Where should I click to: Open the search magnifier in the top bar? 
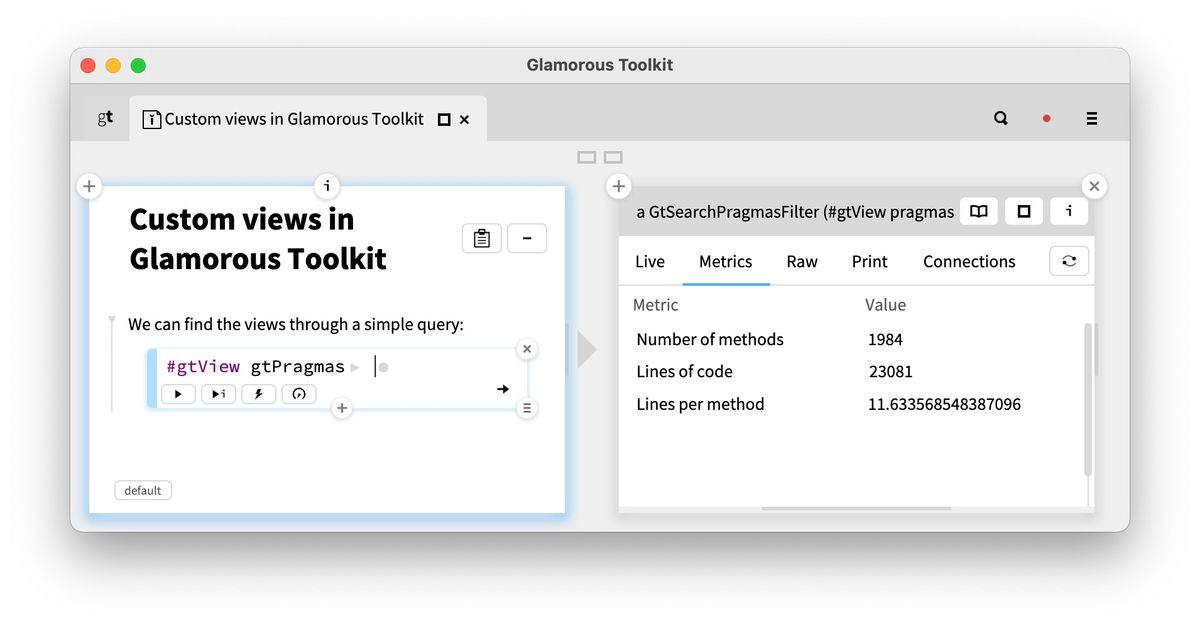coord(1000,118)
